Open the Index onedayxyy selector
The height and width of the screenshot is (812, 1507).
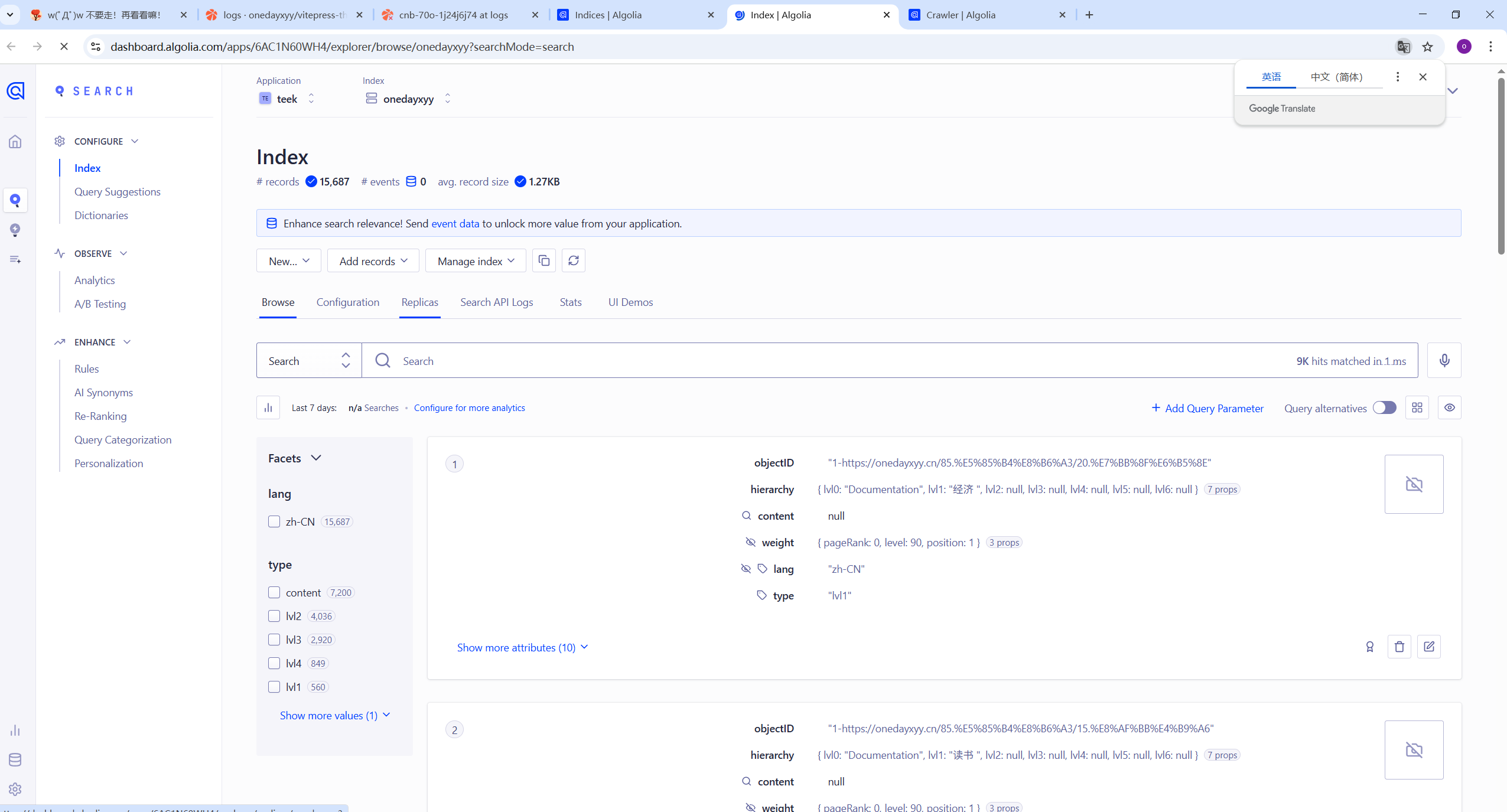point(408,99)
